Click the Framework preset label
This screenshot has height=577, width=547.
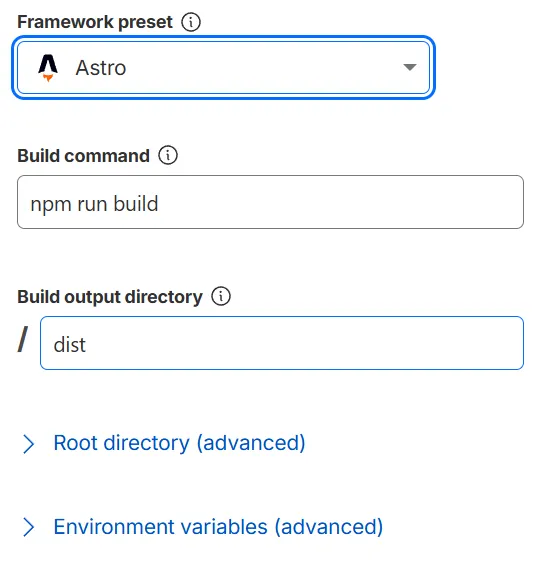tap(95, 22)
